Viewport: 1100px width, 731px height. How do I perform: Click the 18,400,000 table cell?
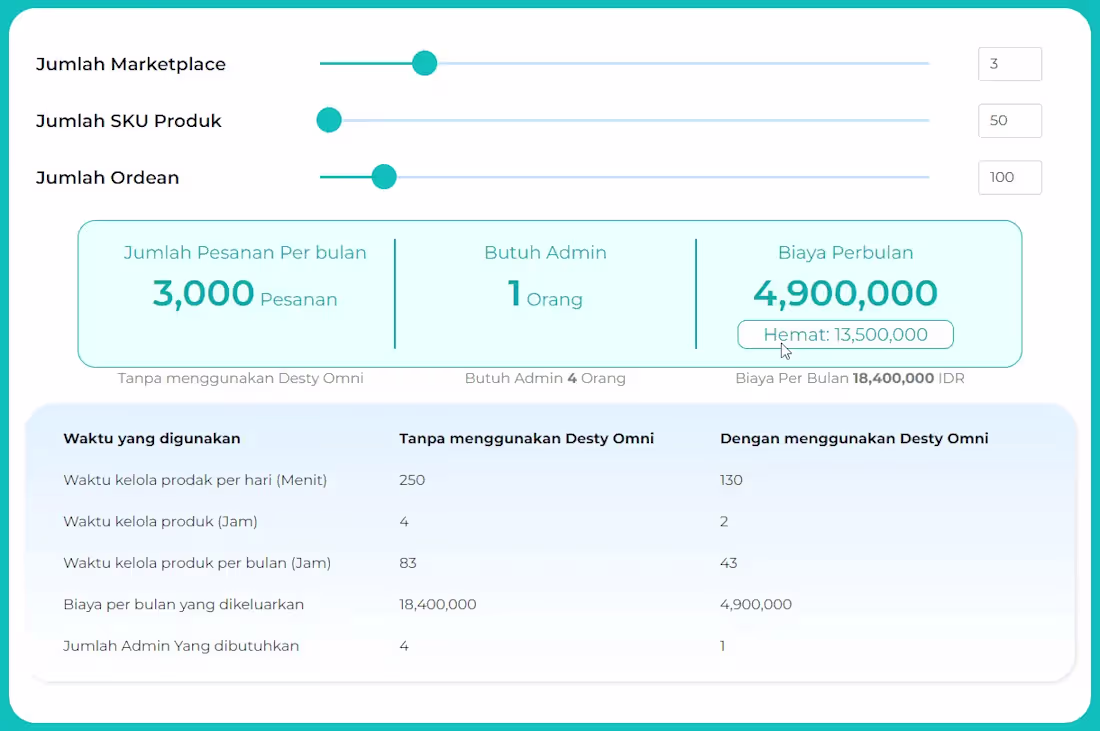coord(438,604)
